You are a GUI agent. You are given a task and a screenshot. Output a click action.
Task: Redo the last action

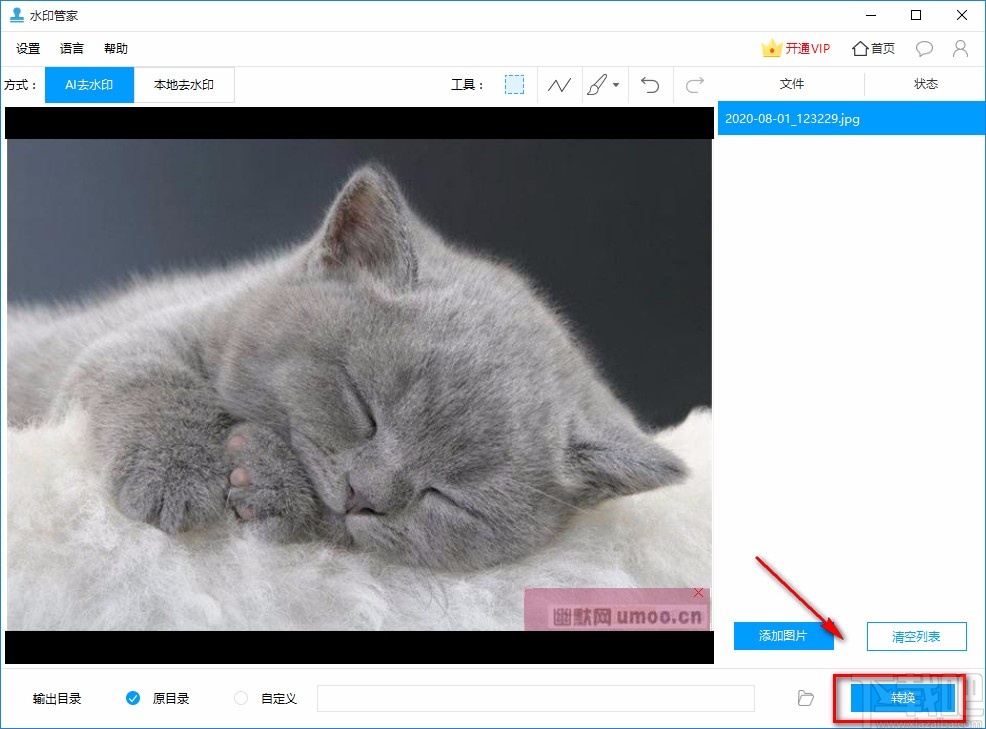click(x=695, y=84)
